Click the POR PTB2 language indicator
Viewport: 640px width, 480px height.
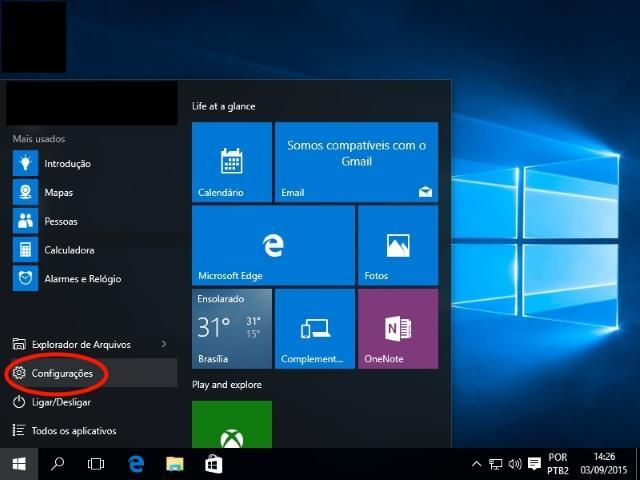[x=558, y=464]
